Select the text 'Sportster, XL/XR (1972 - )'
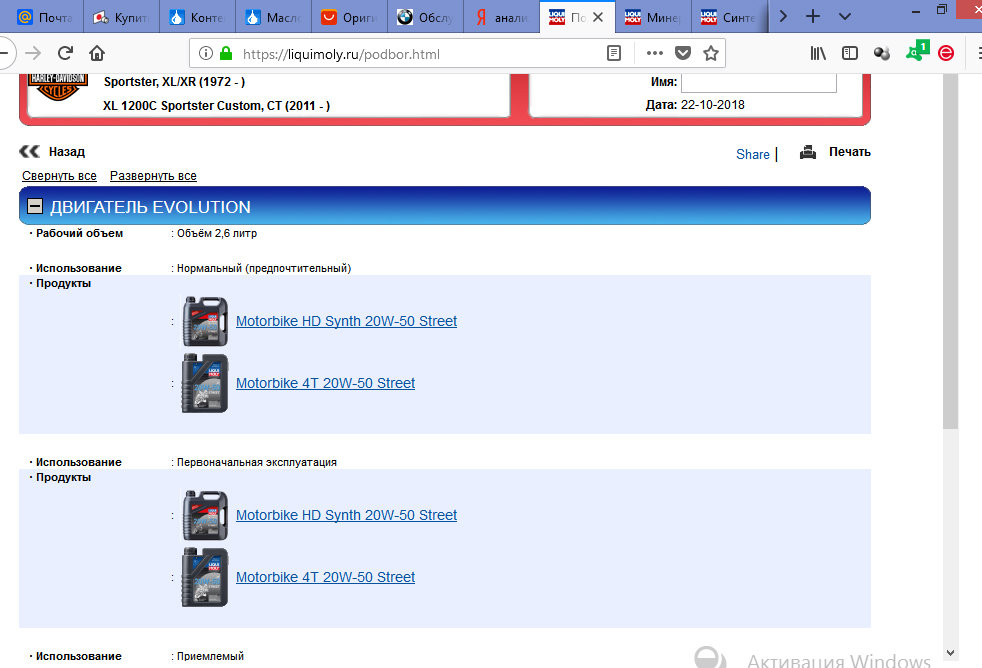 click(x=174, y=81)
